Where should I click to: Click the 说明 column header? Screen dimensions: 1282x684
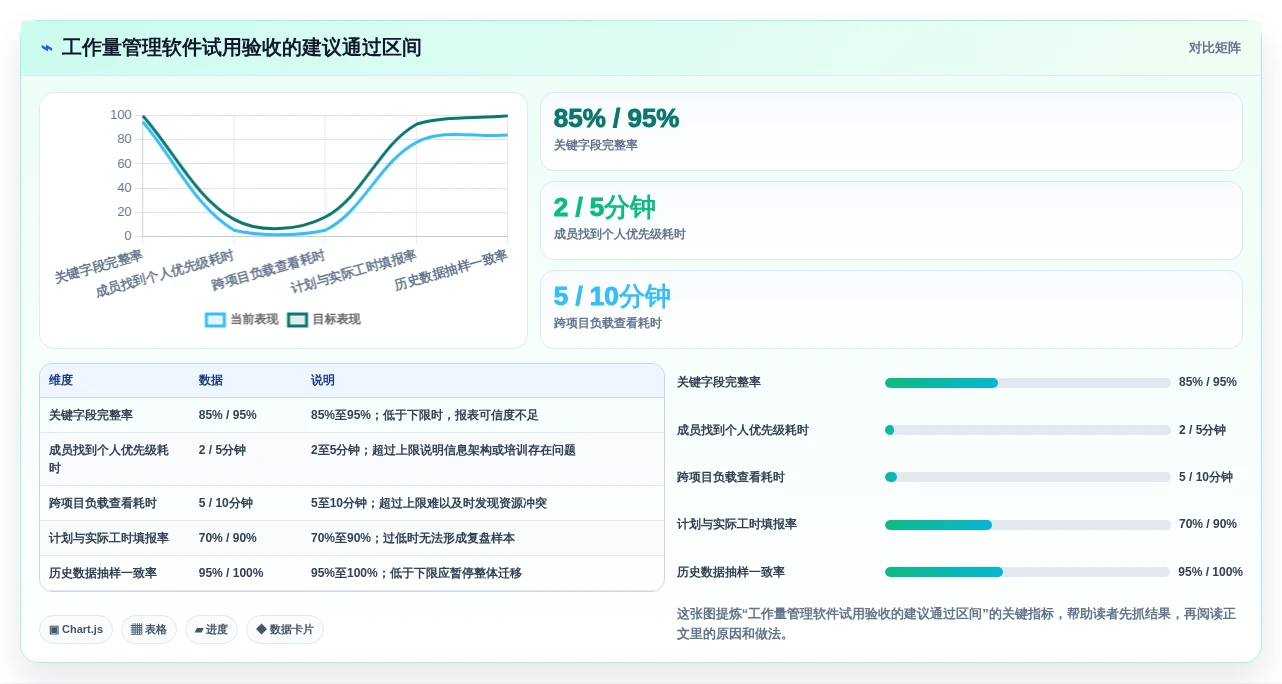point(323,381)
